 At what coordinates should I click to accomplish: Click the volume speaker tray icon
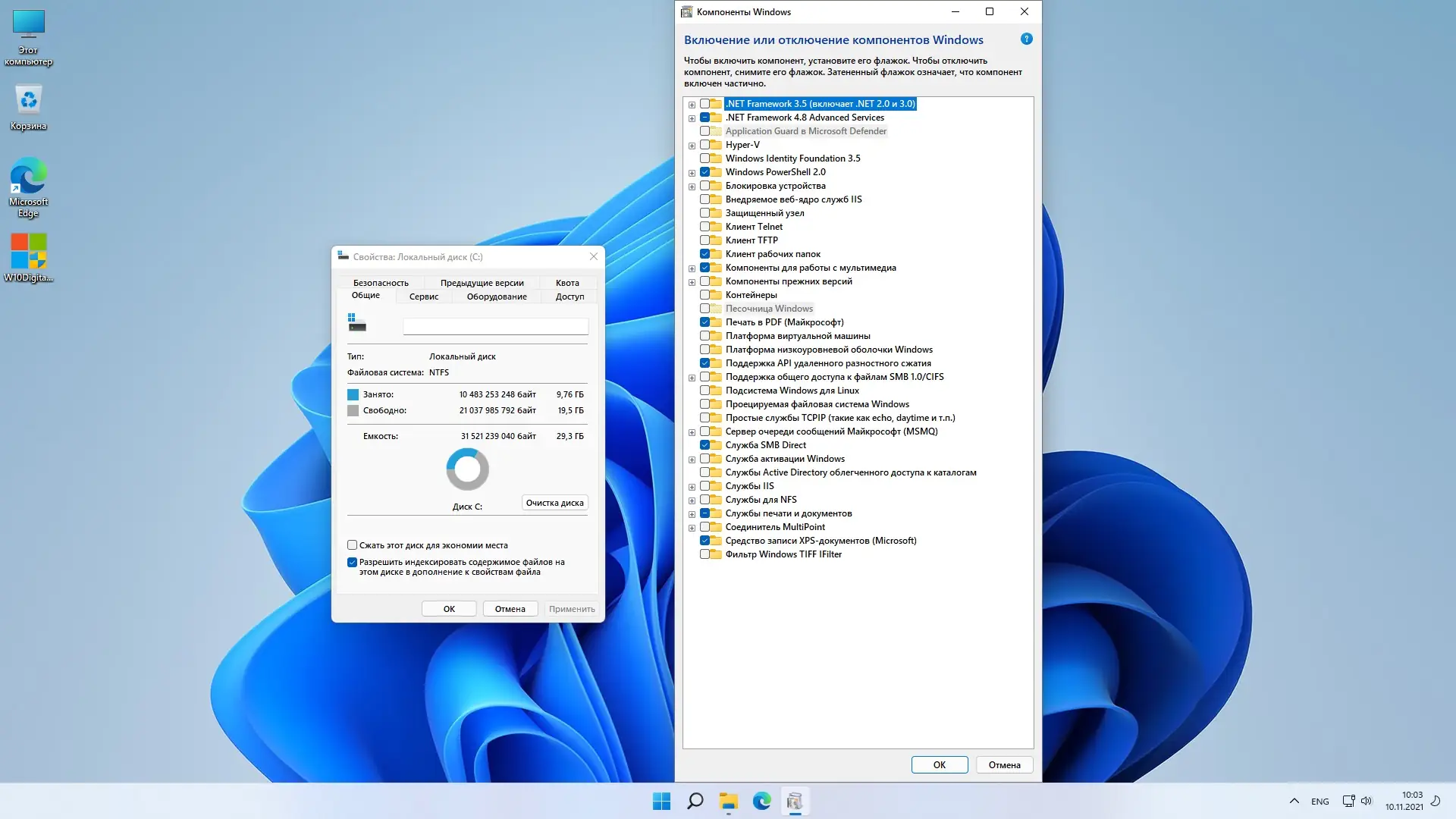[1367, 801]
